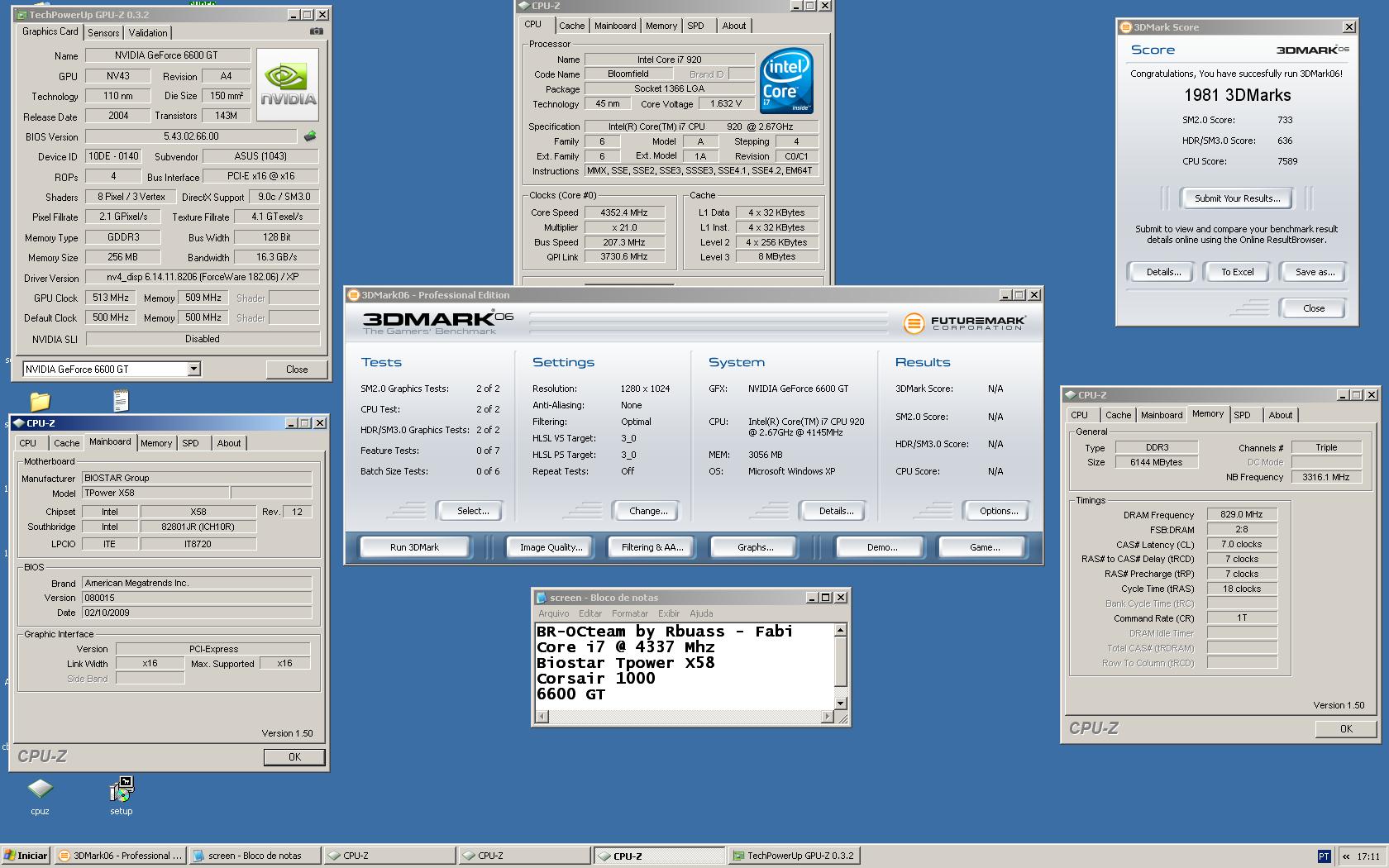Open Arquivo menu in Notepad
The height and width of the screenshot is (868, 1389).
click(553, 613)
